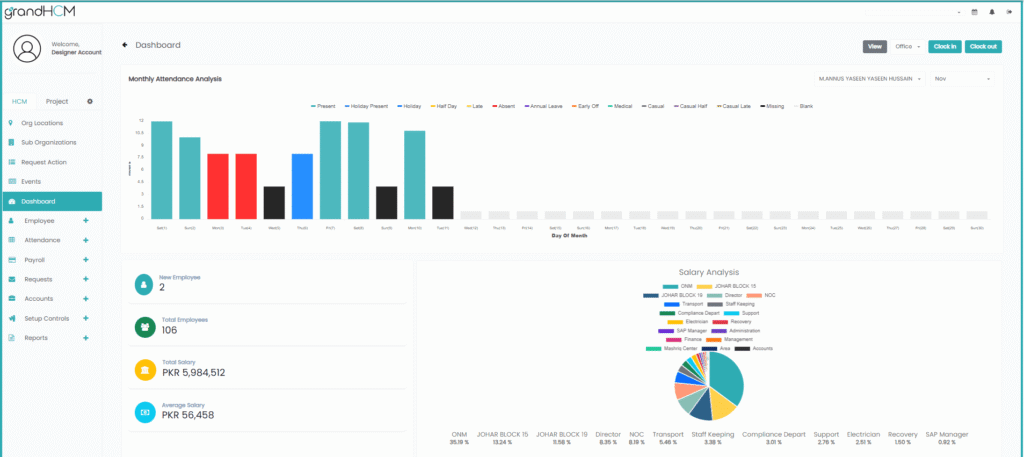The height and width of the screenshot is (457, 1024).
Task: Switch to the Project tab
Action: coord(57,101)
